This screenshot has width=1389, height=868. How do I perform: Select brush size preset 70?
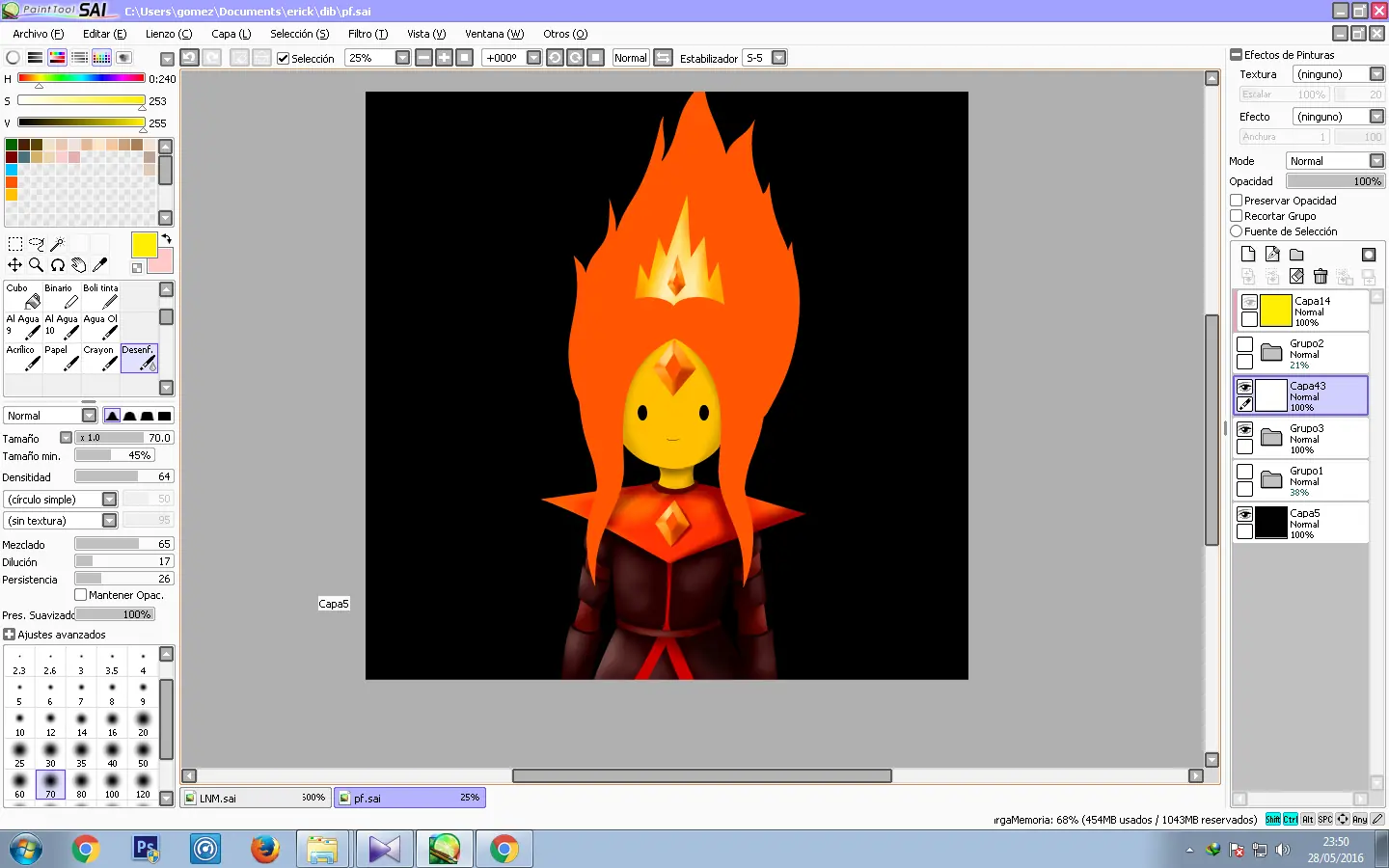coord(50,784)
